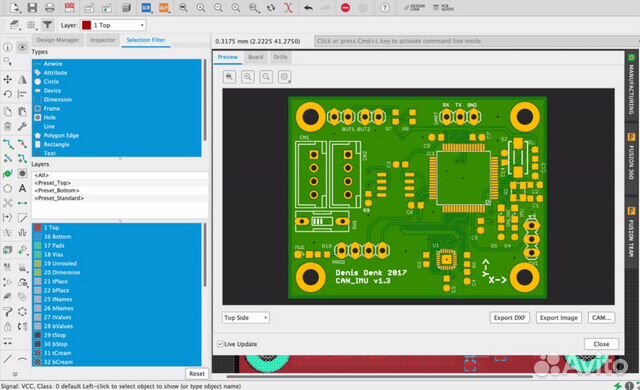Click the redraw refresh arrows icon

pos(271,7)
